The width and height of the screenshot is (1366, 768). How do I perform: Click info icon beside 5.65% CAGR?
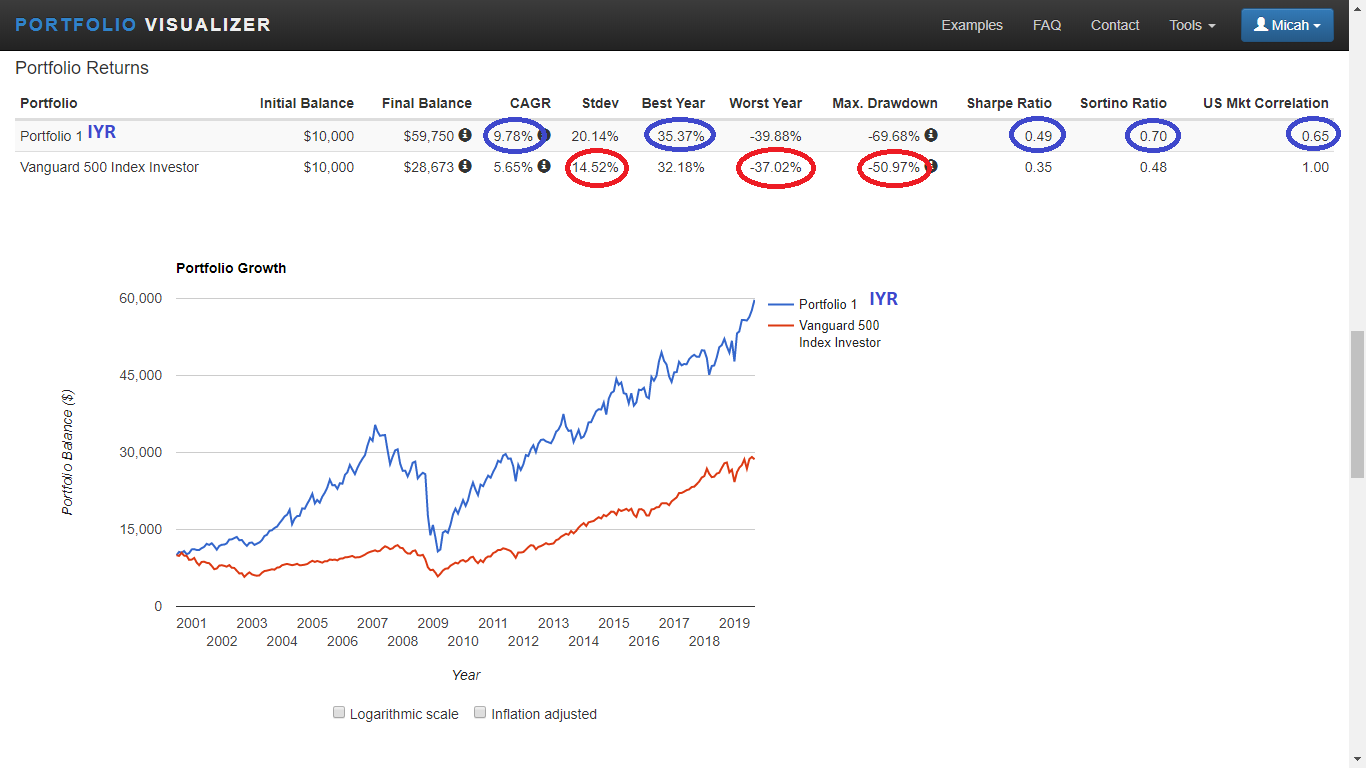(x=544, y=166)
